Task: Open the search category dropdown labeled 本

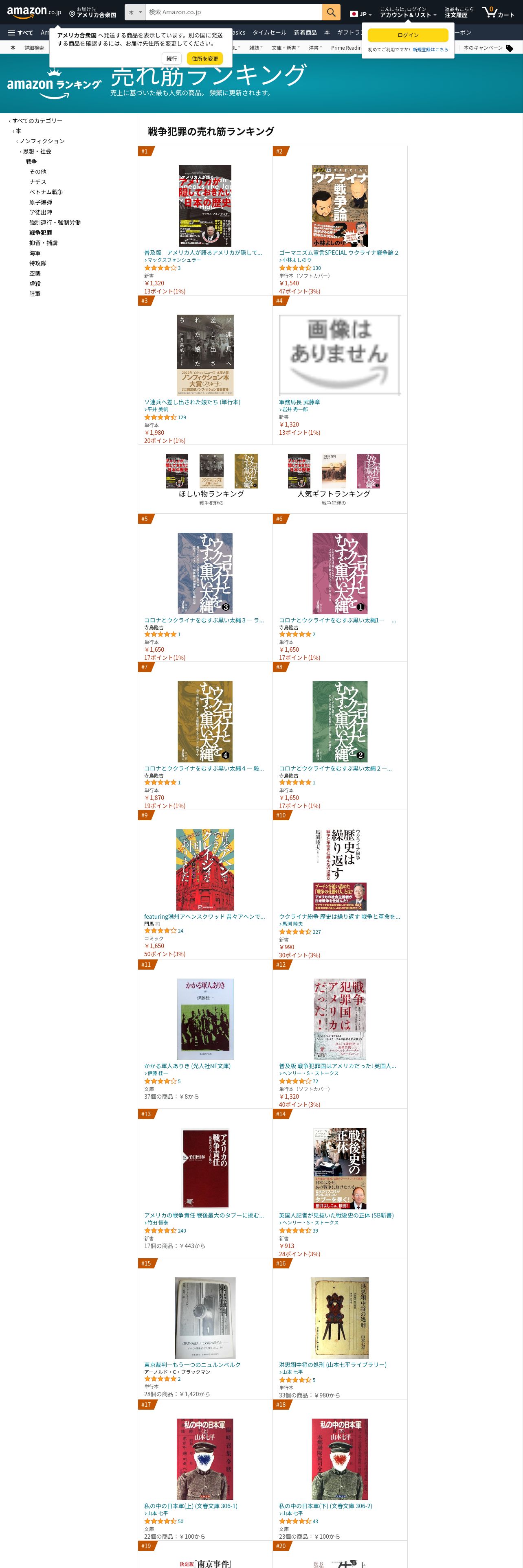Action: tap(135, 12)
